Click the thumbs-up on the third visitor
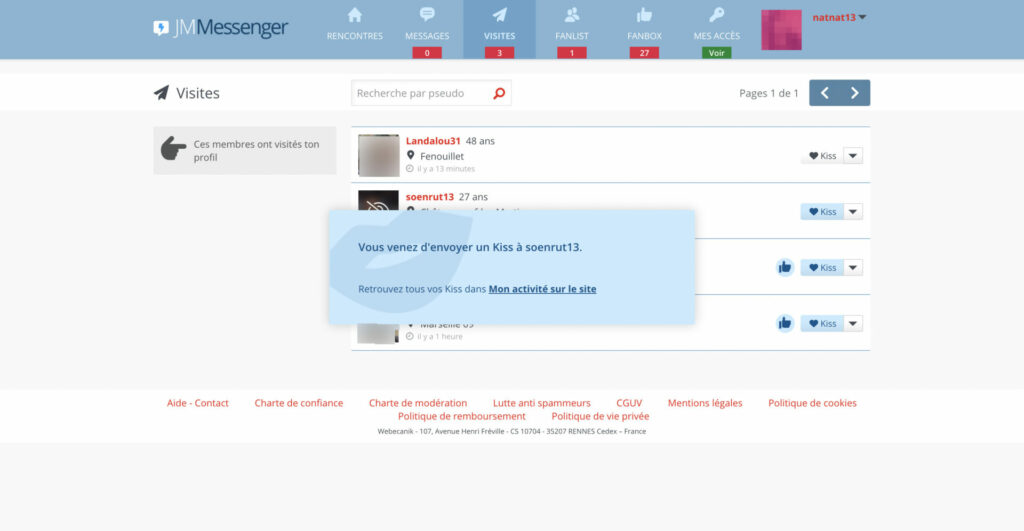1024x531 pixels. [785, 267]
